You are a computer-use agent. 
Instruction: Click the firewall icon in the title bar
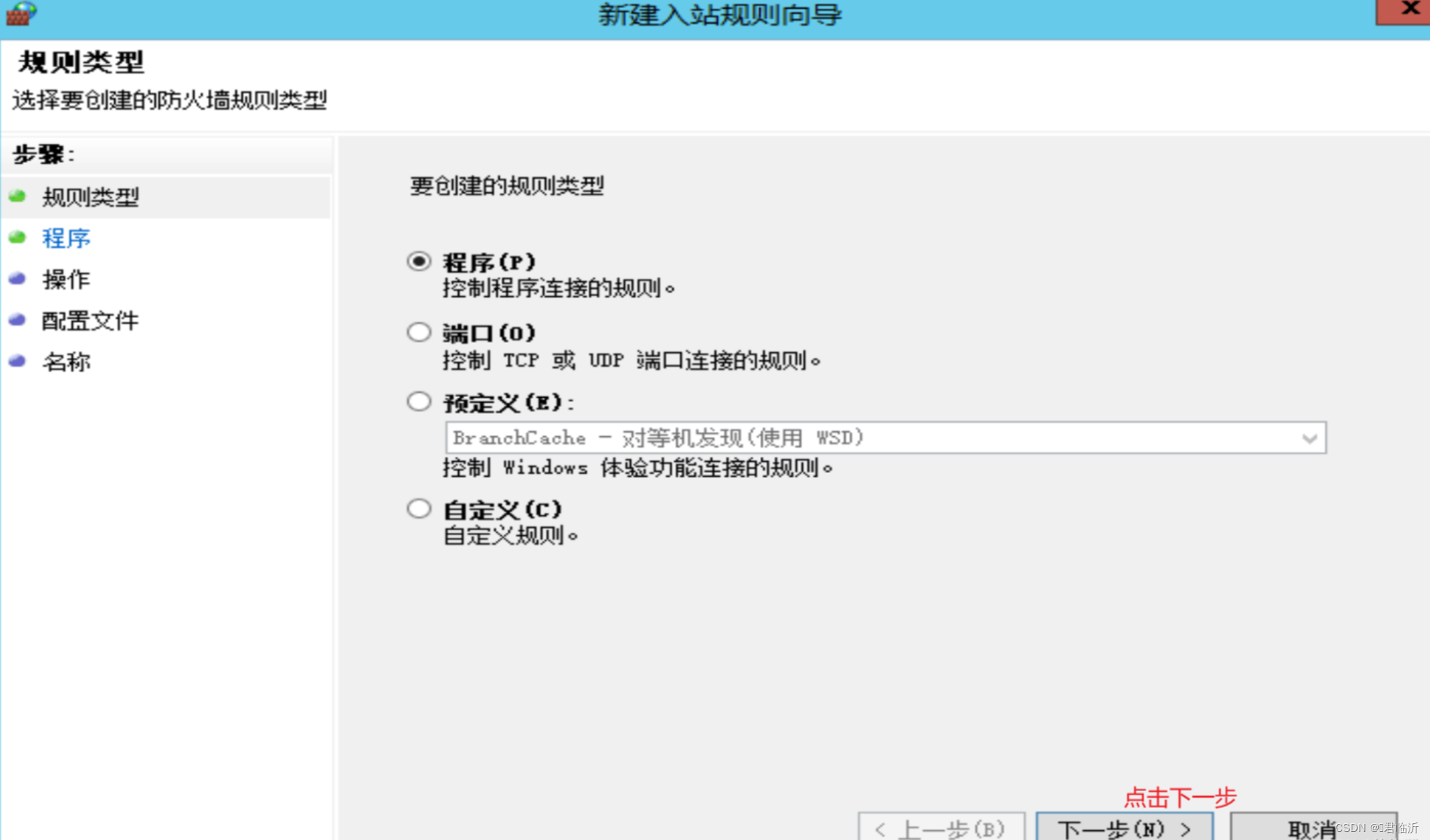pos(21,13)
